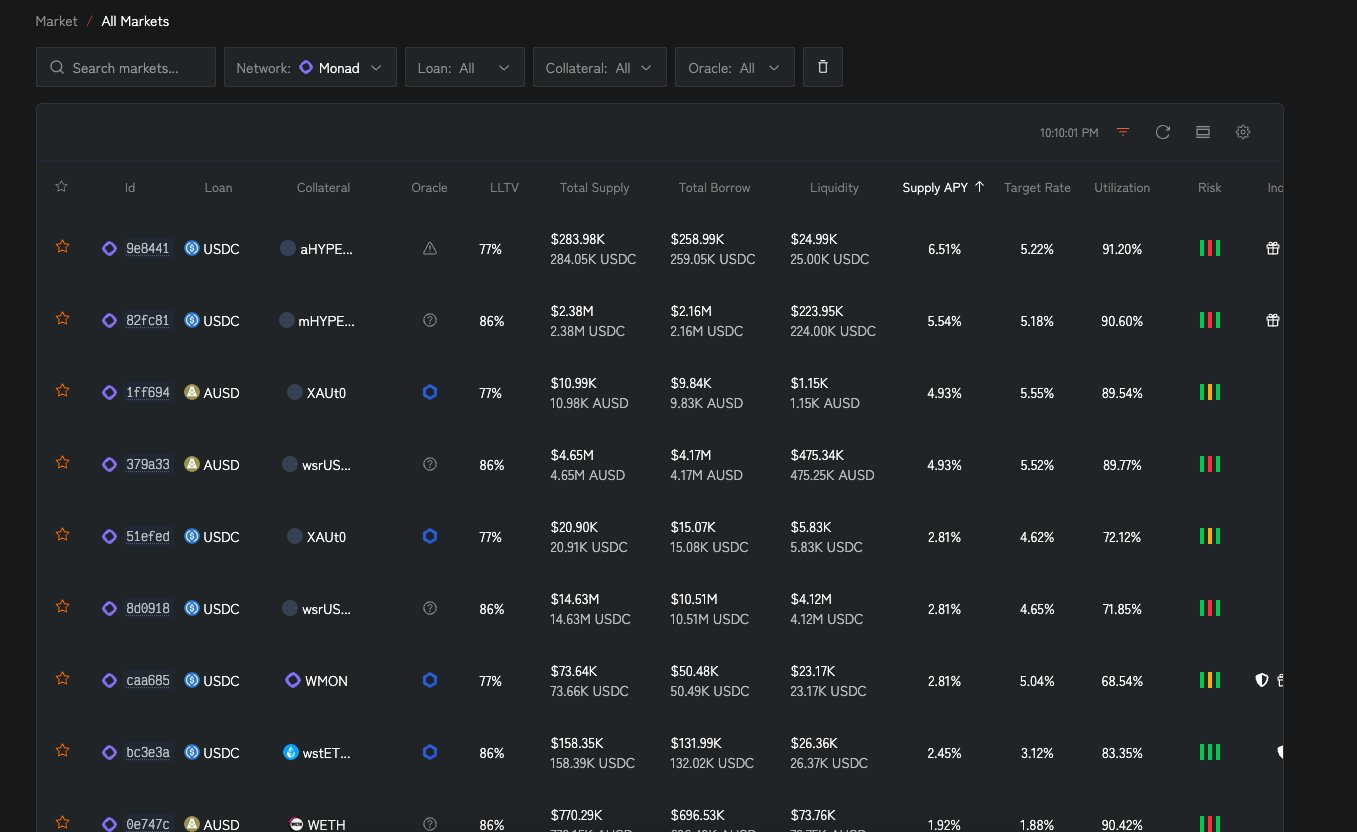Click risk color bars for 51efed row
The height and width of the screenshot is (832, 1357).
pos(1209,537)
